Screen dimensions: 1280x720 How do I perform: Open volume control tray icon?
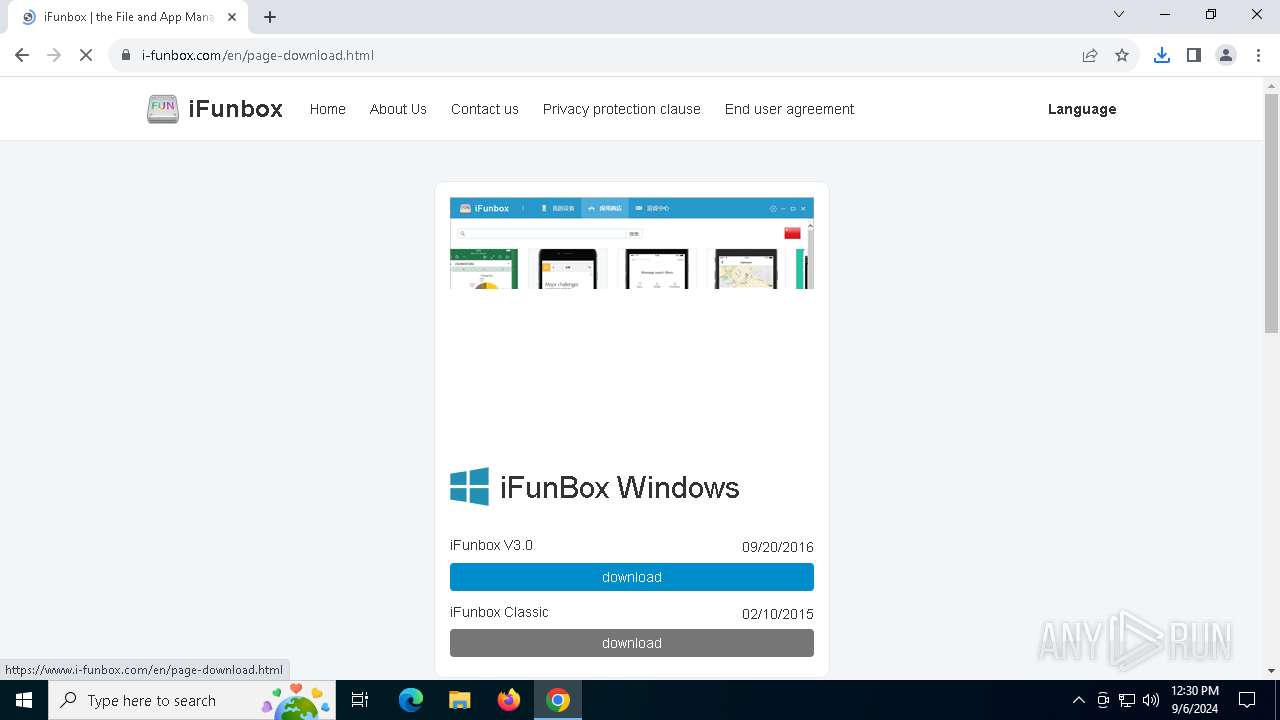pos(1151,700)
